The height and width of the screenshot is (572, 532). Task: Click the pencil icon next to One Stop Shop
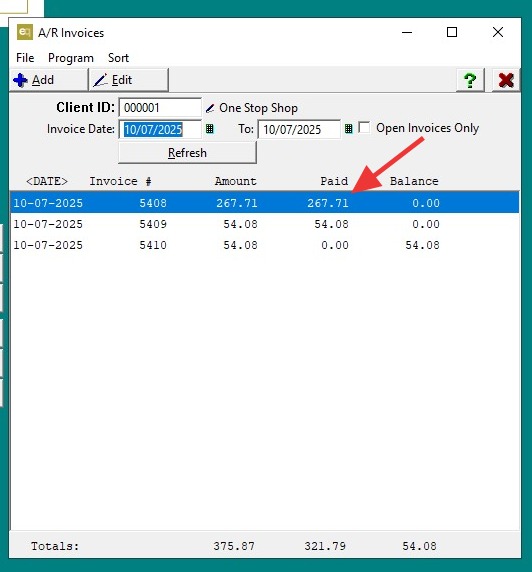[x=210, y=108]
